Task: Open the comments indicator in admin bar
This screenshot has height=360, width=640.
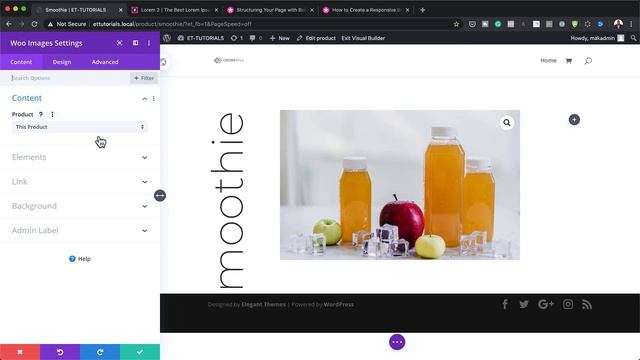Action: point(256,38)
